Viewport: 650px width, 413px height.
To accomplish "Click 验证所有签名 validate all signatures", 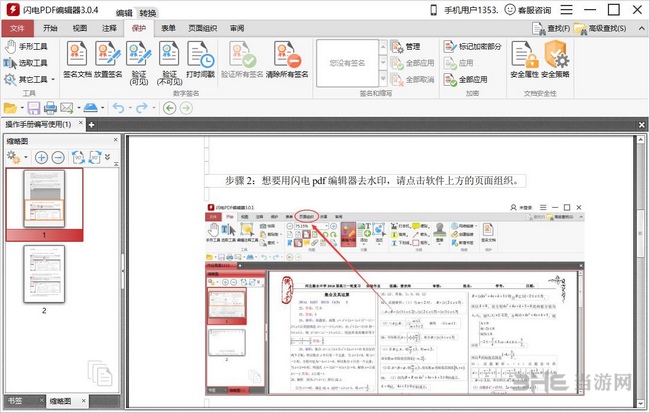I will pos(242,59).
